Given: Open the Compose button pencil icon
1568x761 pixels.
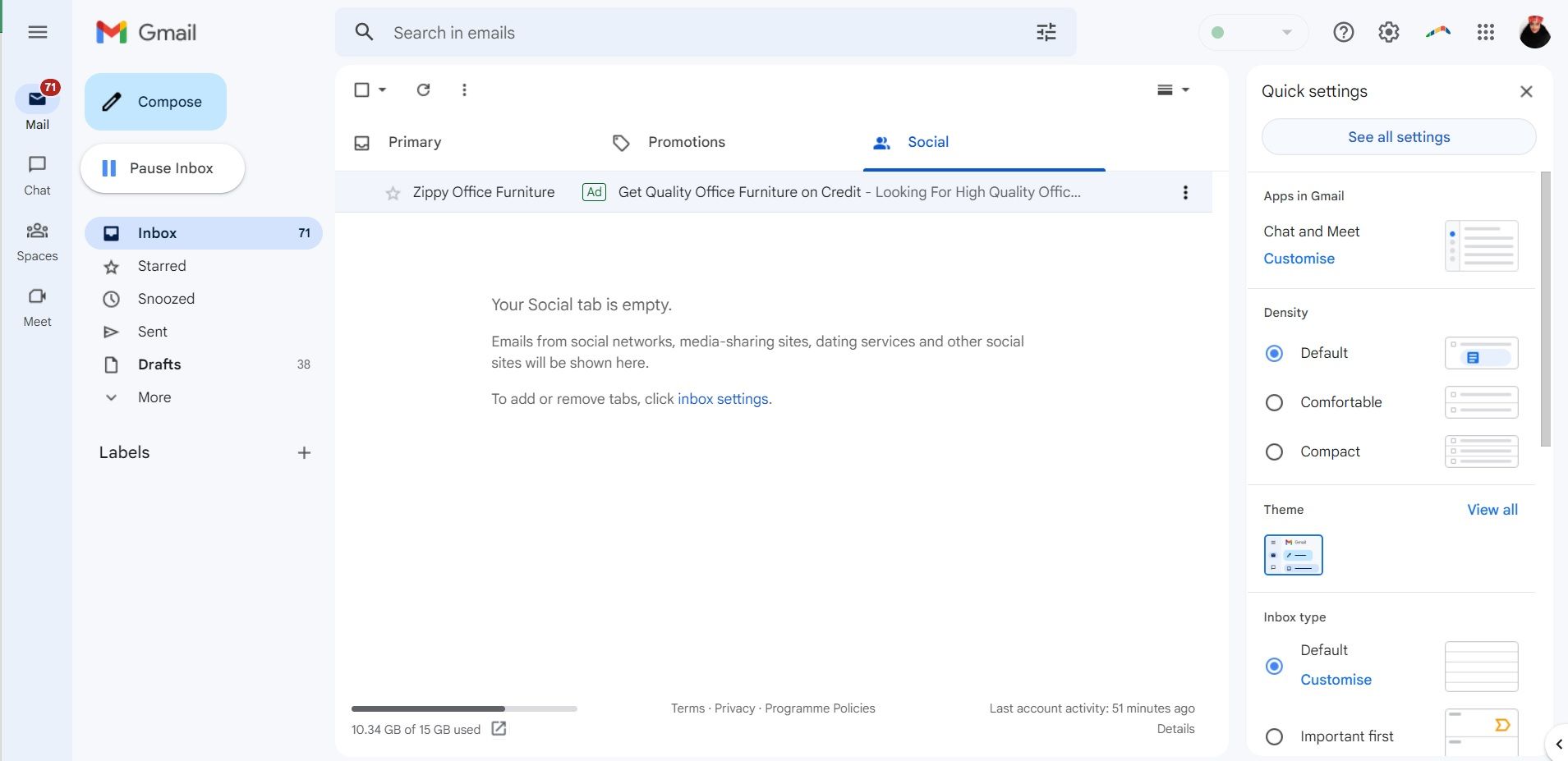Looking at the screenshot, I should 113,101.
